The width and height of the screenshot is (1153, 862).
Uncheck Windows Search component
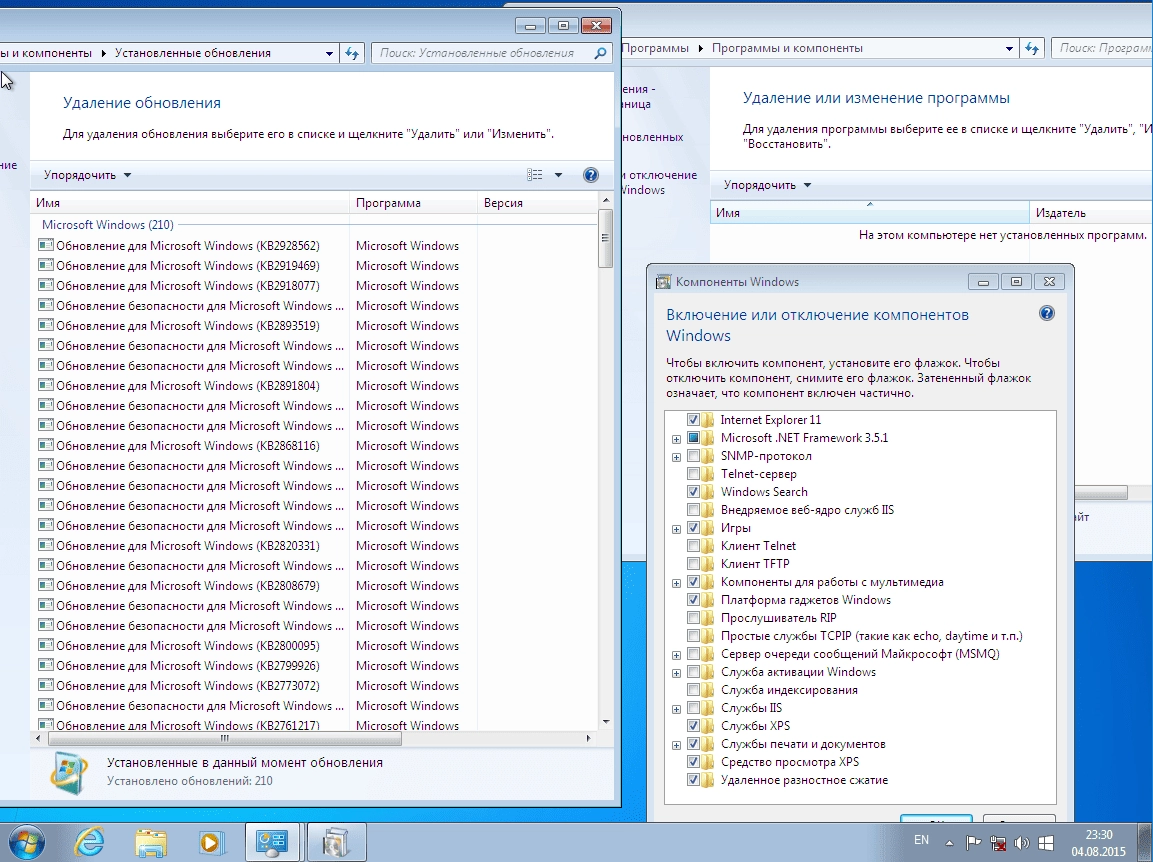coord(693,492)
